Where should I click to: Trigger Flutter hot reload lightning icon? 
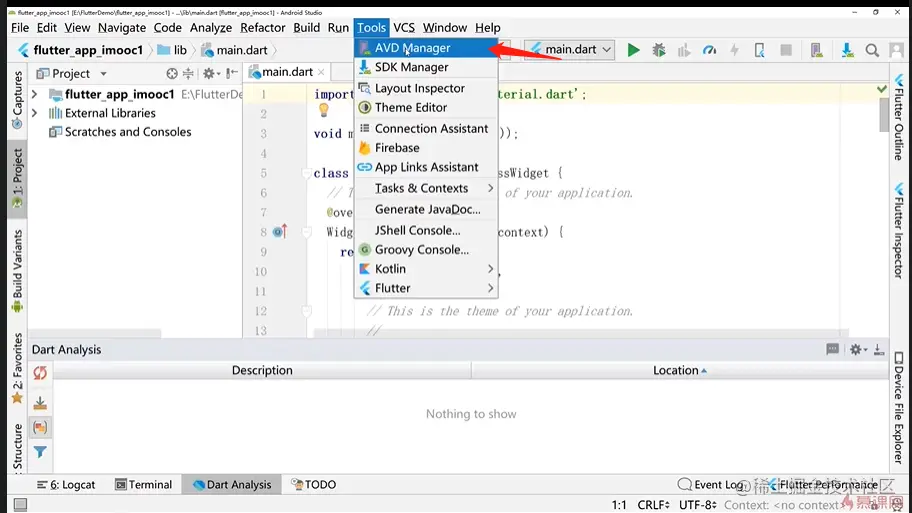(735, 50)
